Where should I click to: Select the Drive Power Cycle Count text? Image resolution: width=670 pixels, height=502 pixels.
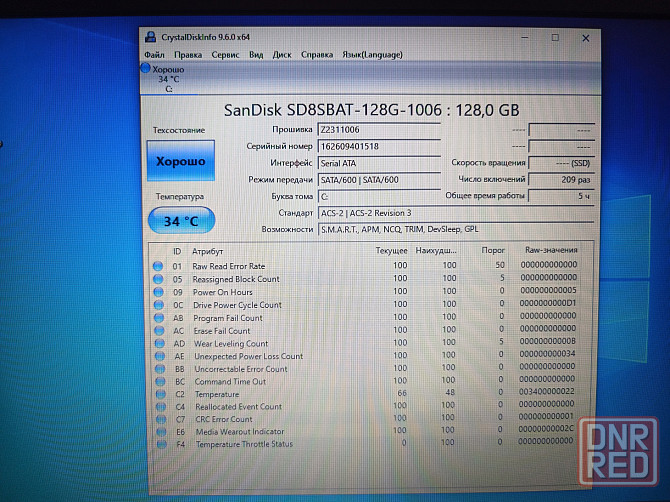(x=238, y=305)
